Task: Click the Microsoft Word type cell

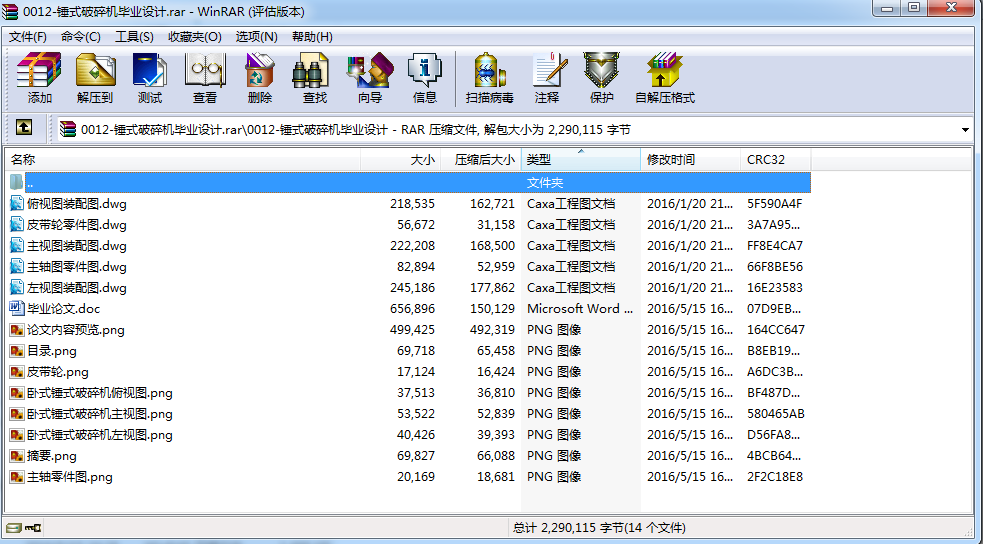Action: [x=580, y=308]
